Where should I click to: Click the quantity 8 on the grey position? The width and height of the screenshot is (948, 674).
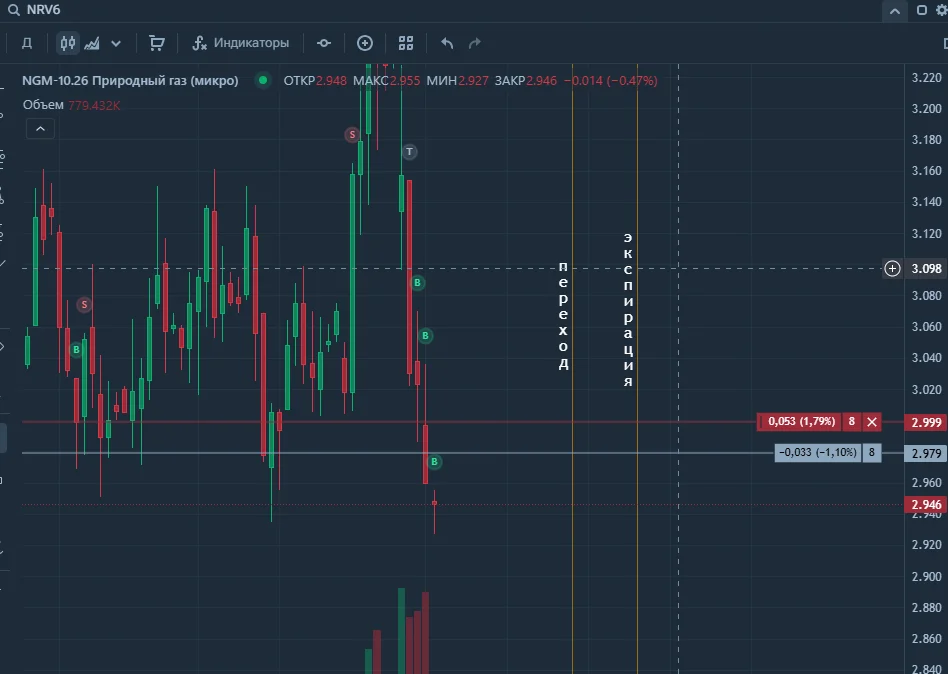tap(872, 453)
